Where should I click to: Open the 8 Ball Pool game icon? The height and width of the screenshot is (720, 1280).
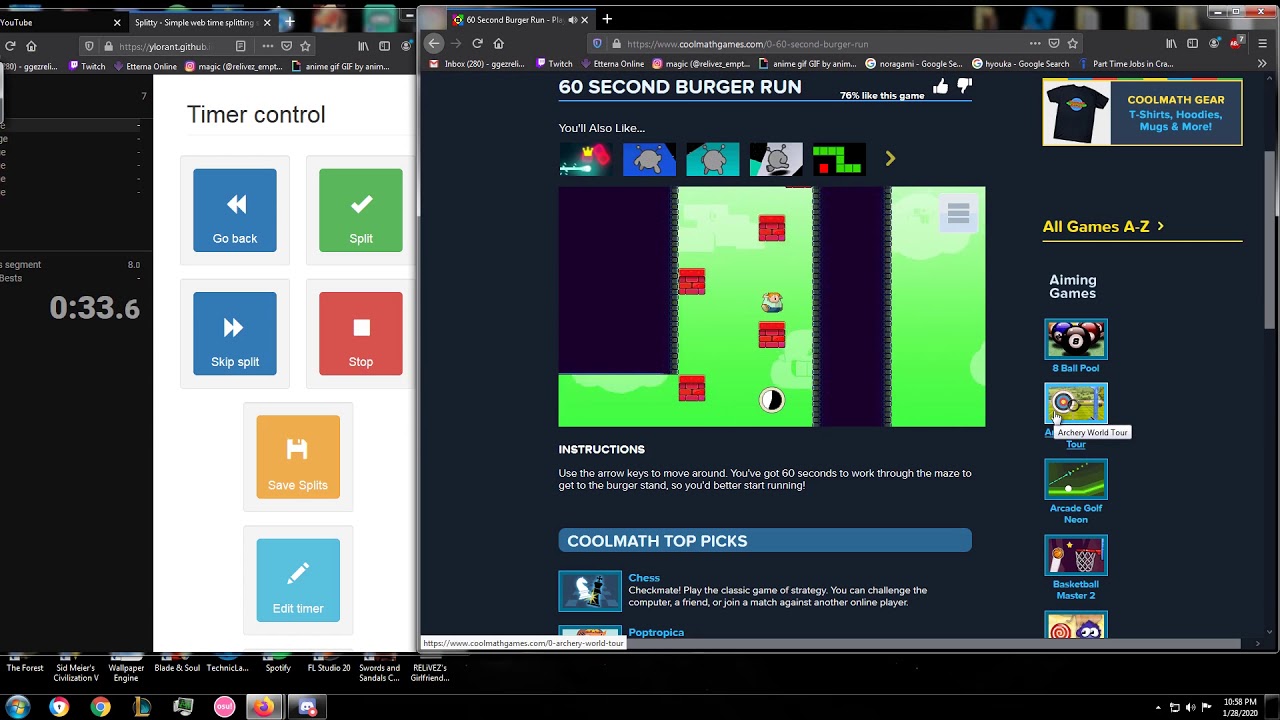pyautogui.click(x=1076, y=339)
